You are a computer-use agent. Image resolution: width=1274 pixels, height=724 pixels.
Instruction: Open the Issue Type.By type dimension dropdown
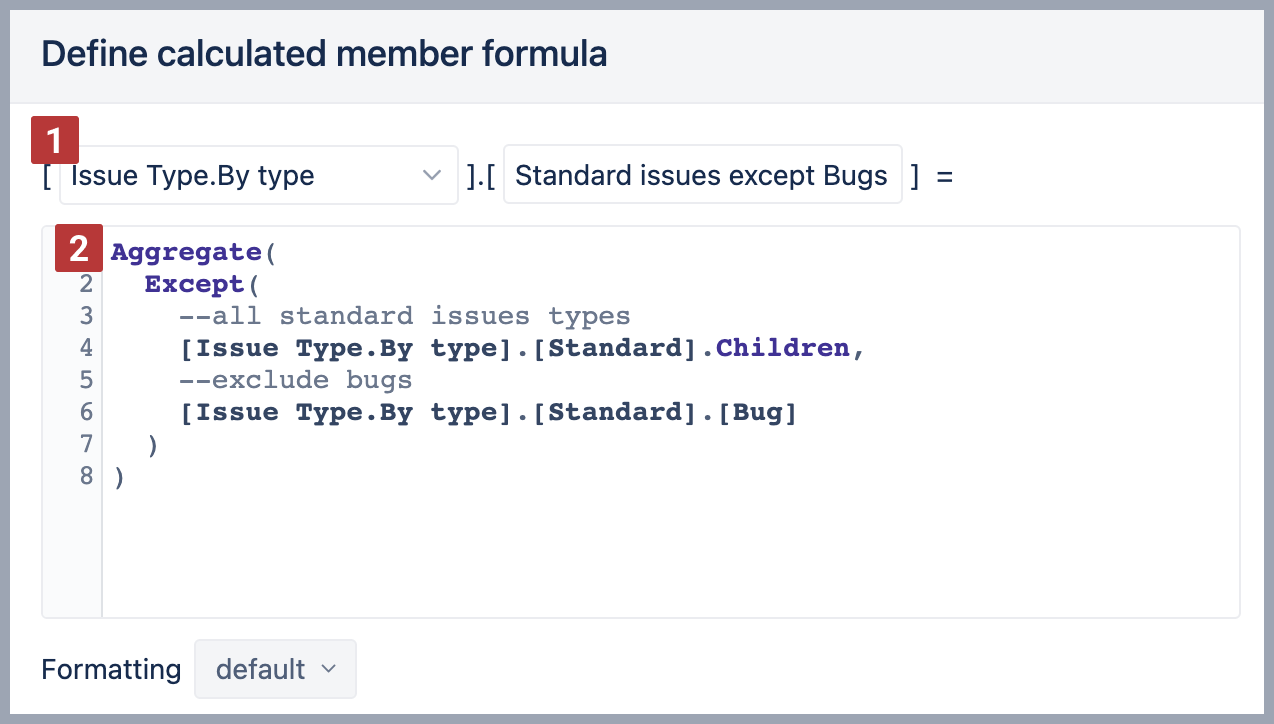(x=258, y=176)
